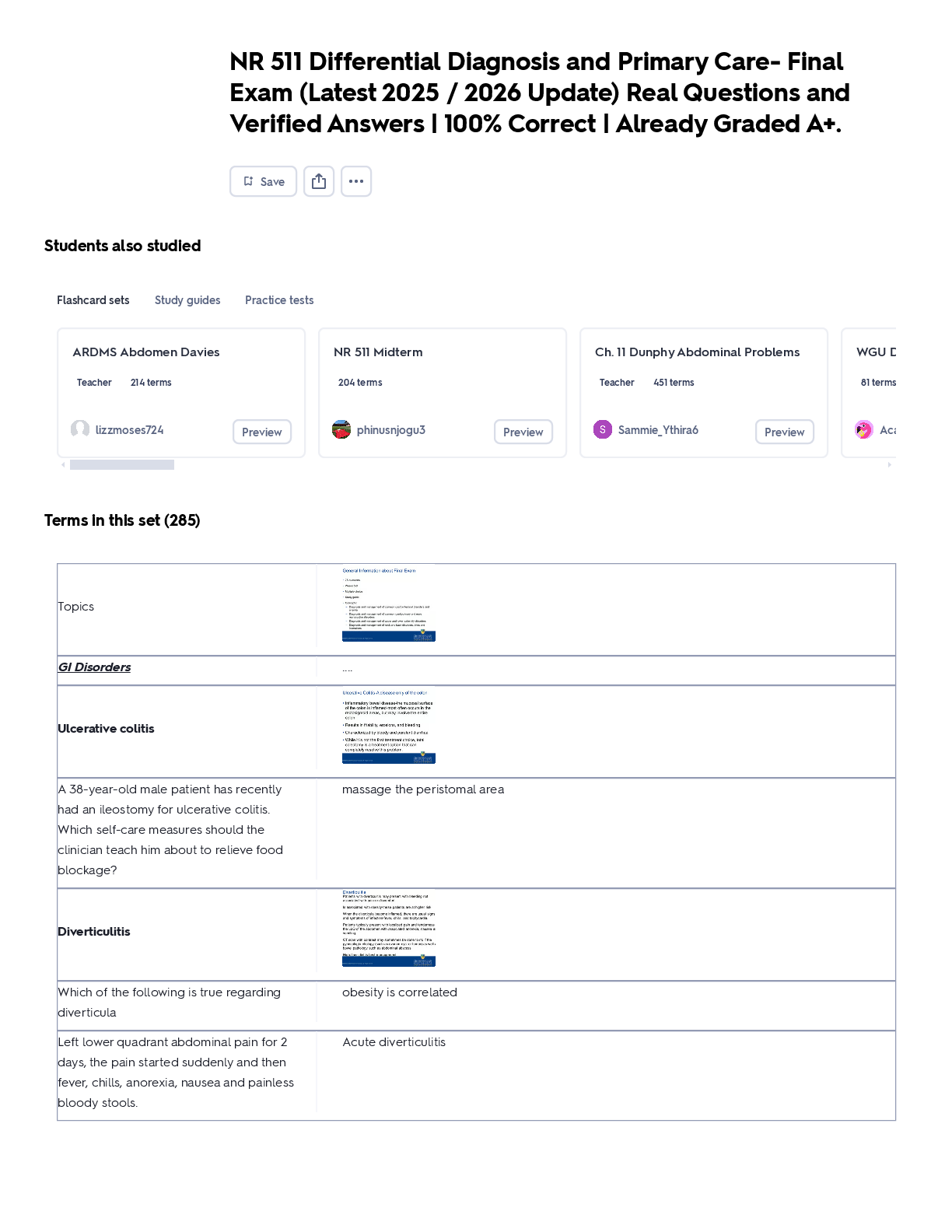Click Teacher badge on ARDMS card
Screen dimensions: 952x1232
(94, 383)
